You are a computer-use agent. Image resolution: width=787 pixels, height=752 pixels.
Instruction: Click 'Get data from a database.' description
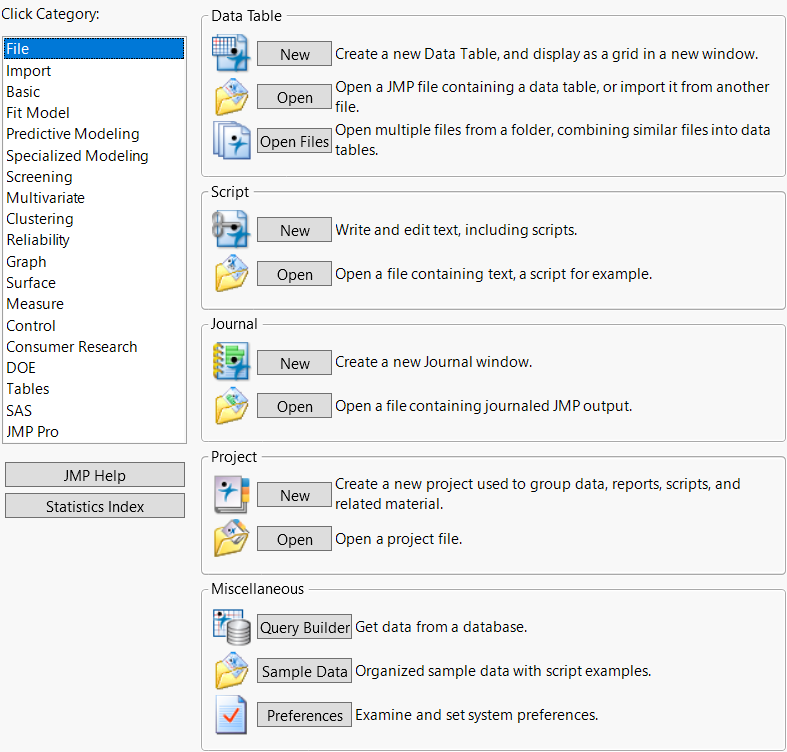click(441, 626)
